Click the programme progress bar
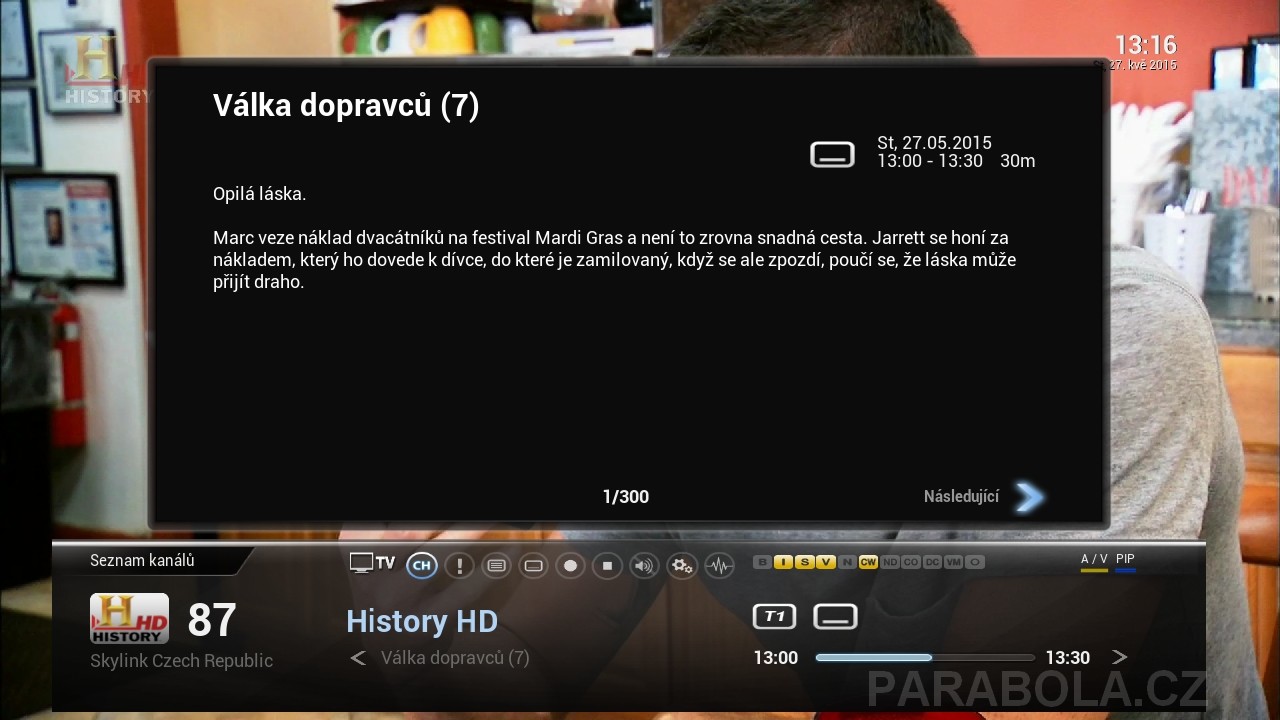The image size is (1280, 720). pos(924,658)
